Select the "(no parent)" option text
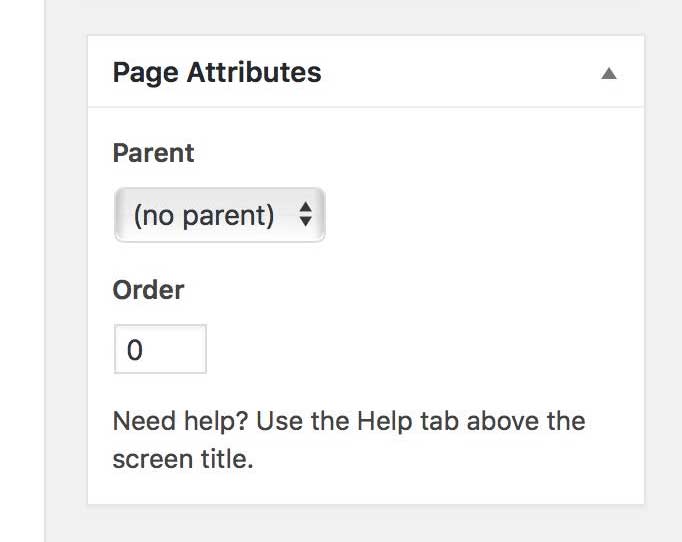This screenshot has height=542, width=682. click(204, 215)
